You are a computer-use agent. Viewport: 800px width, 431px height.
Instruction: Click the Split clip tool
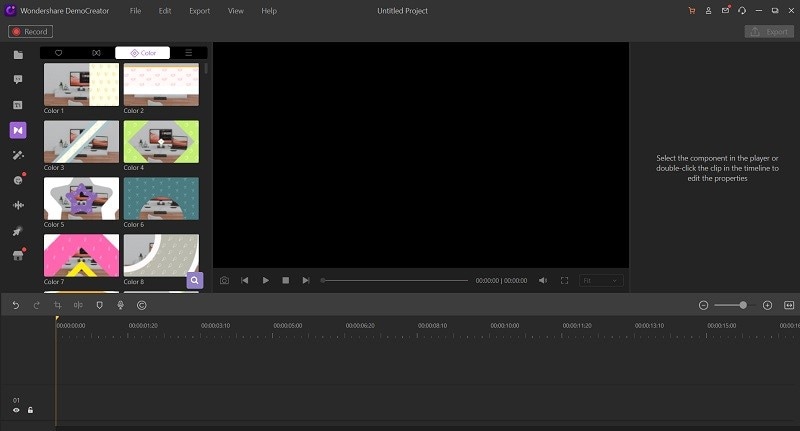(78, 305)
